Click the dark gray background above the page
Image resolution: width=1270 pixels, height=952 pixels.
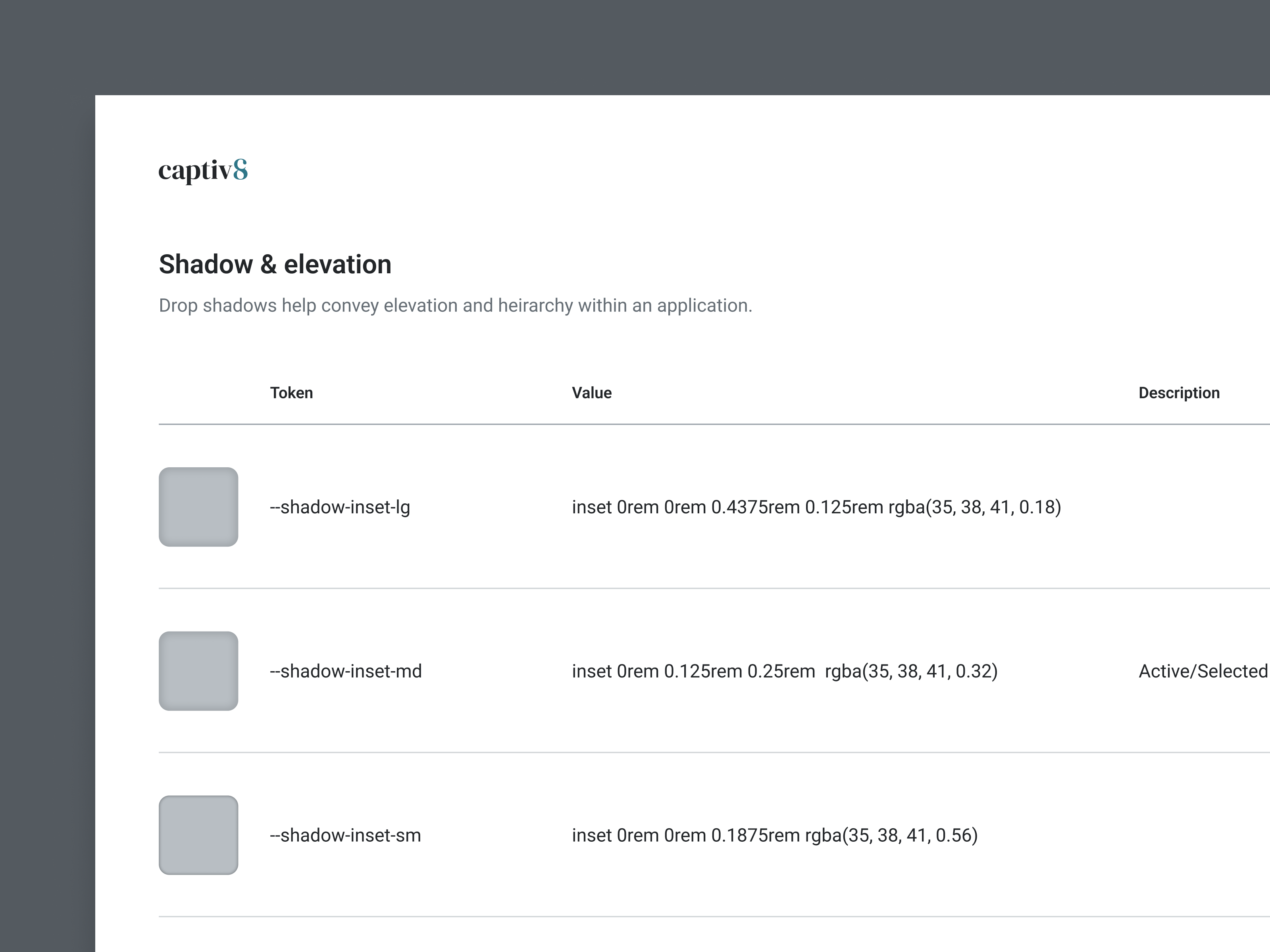[x=631, y=46]
